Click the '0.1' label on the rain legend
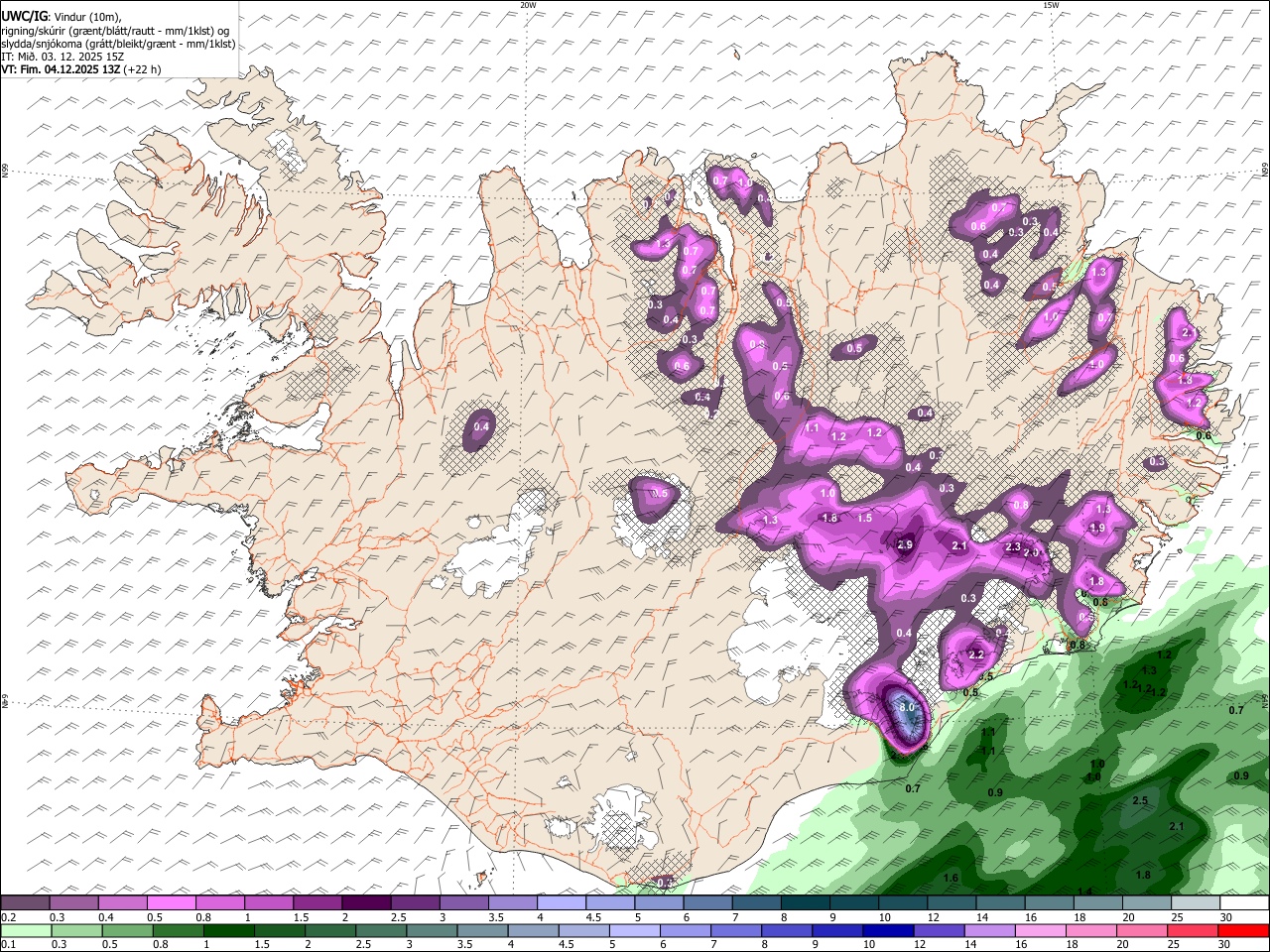Screen dimensions: 1270x952 (x=8, y=945)
